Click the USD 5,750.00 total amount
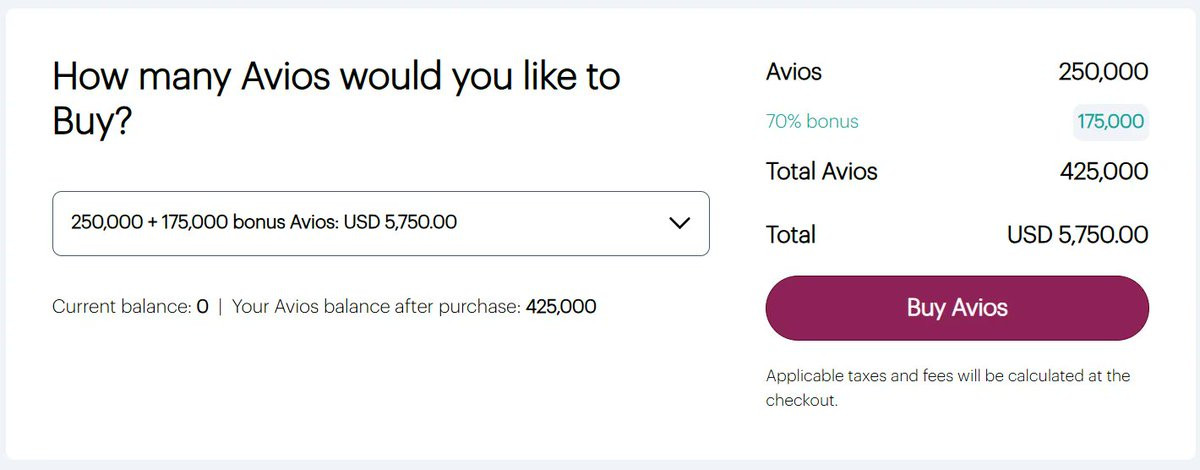The height and width of the screenshot is (470, 1200). tap(1077, 235)
